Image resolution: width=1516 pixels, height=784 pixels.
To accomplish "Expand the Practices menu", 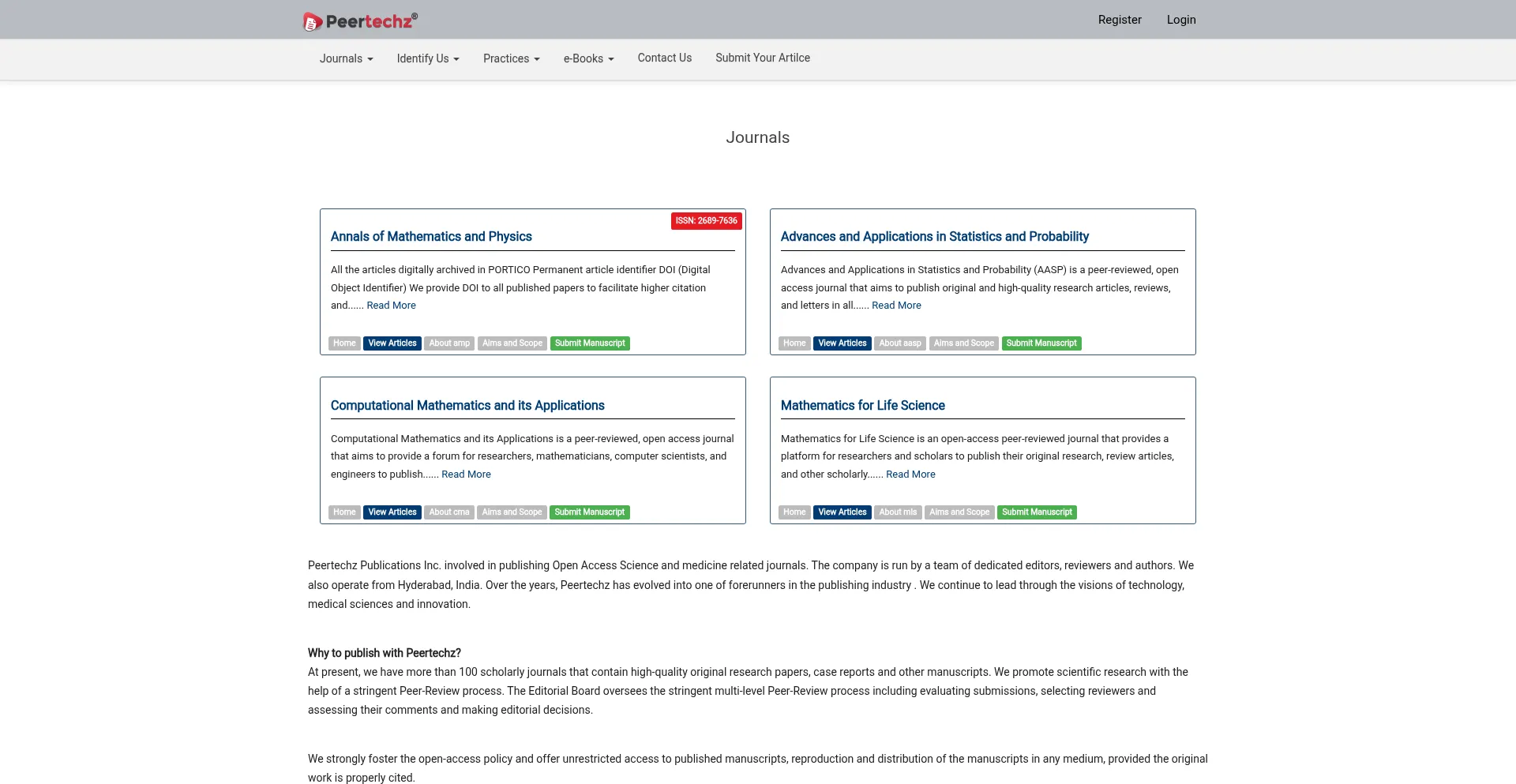I will (x=511, y=58).
